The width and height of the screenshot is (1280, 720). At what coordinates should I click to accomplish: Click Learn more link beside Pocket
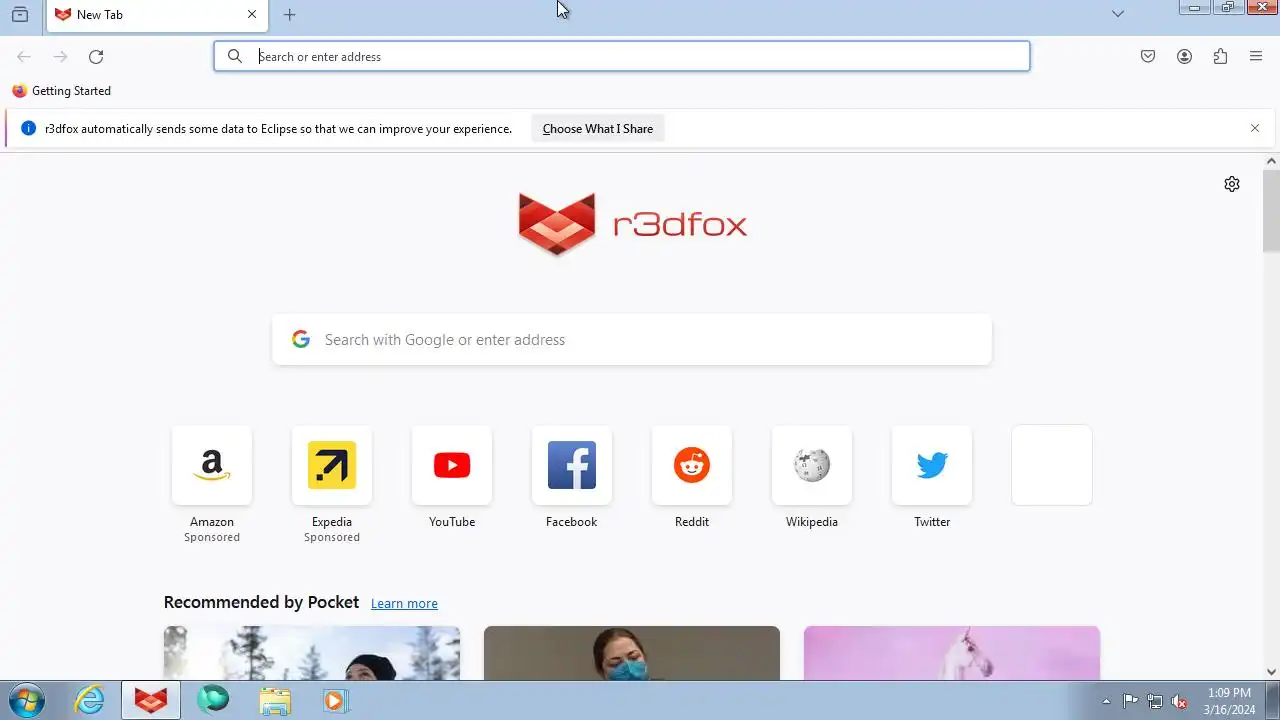(x=404, y=603)
